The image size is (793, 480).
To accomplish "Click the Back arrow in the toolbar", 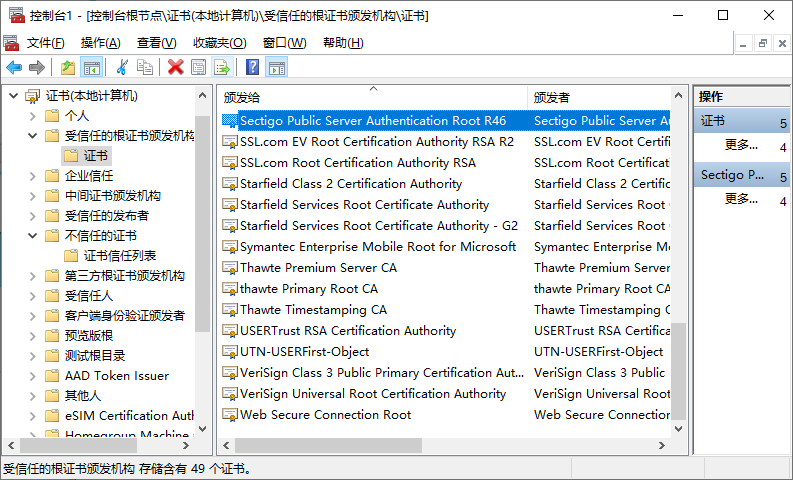I will (14, 67).
